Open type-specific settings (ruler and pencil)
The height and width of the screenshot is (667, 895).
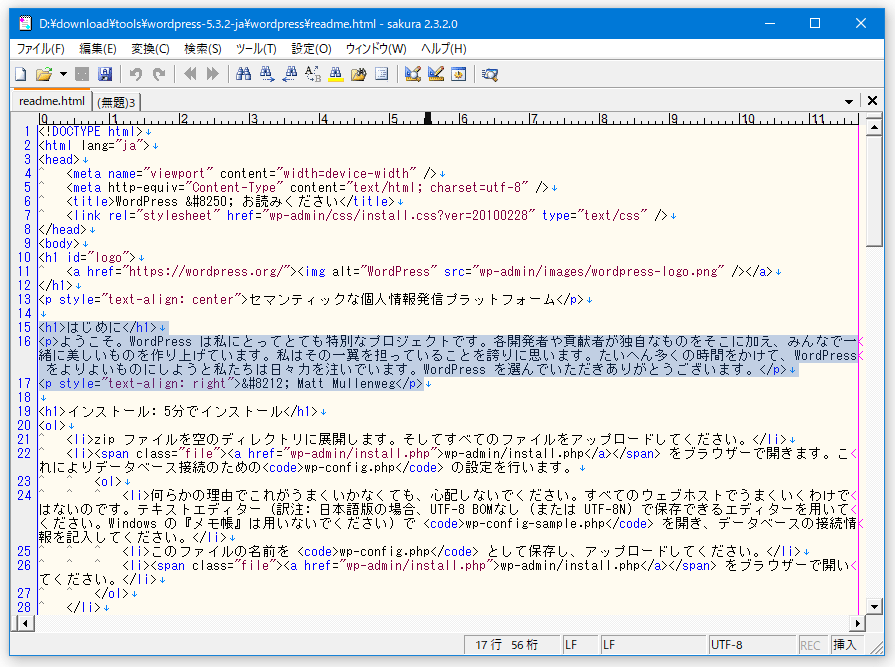[x=436, y=74]
